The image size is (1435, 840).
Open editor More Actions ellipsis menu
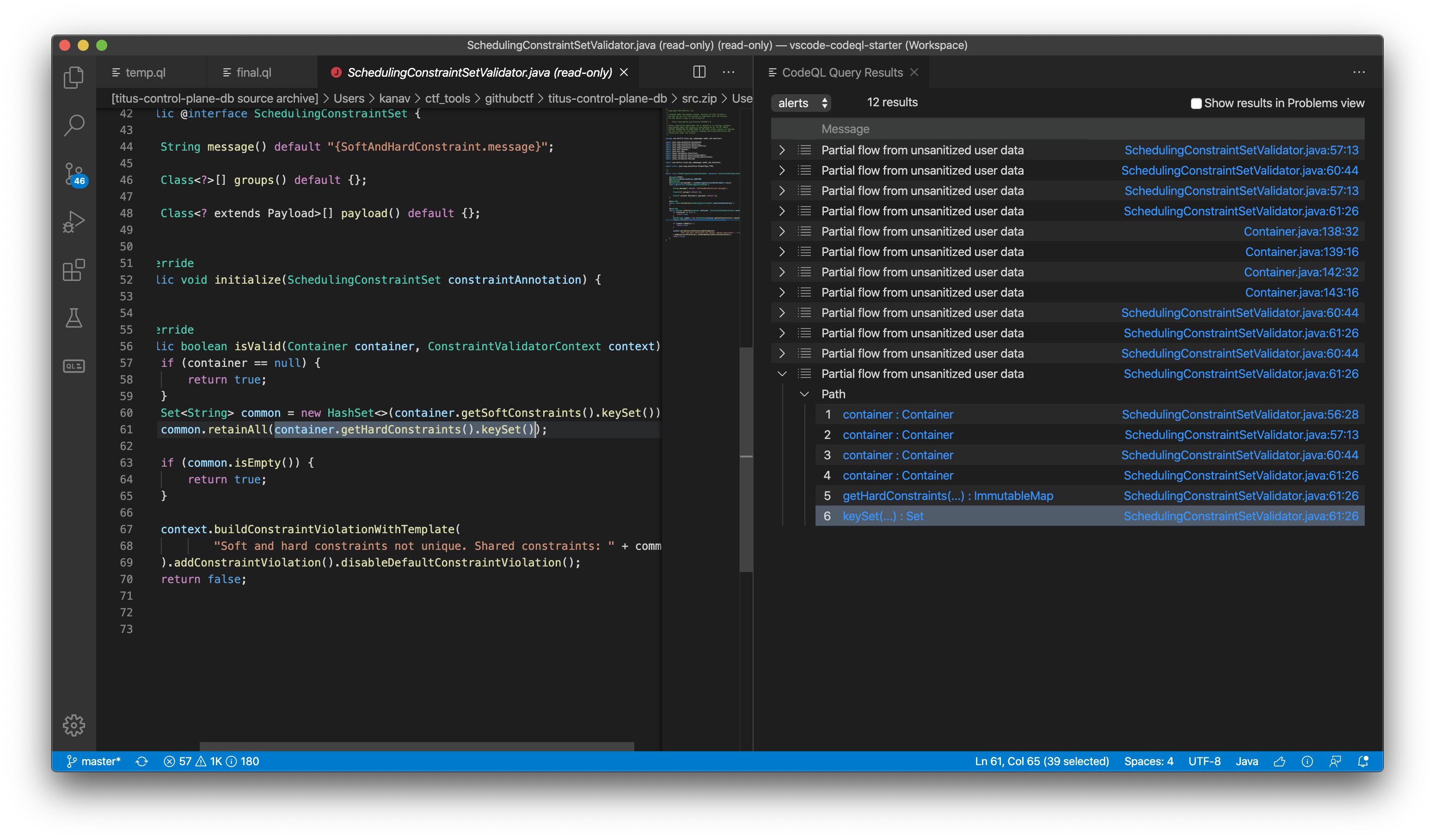click(x=728, y=72)
